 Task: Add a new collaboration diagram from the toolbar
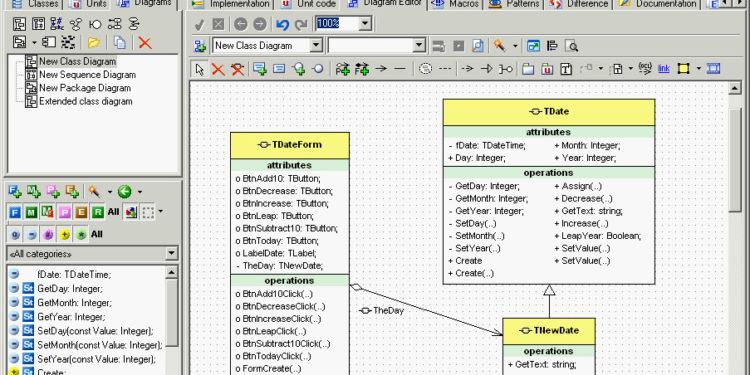[x=57, y=24]
